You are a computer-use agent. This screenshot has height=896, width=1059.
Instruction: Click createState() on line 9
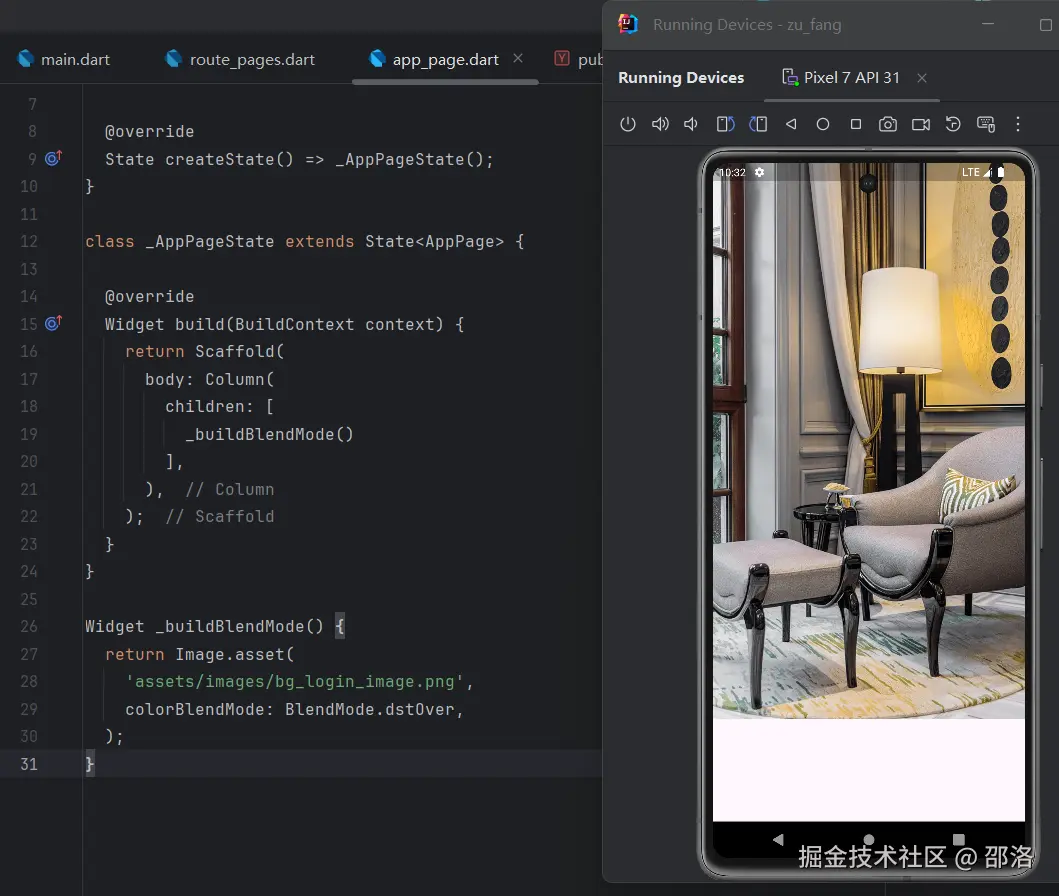[x=230, y=159]
